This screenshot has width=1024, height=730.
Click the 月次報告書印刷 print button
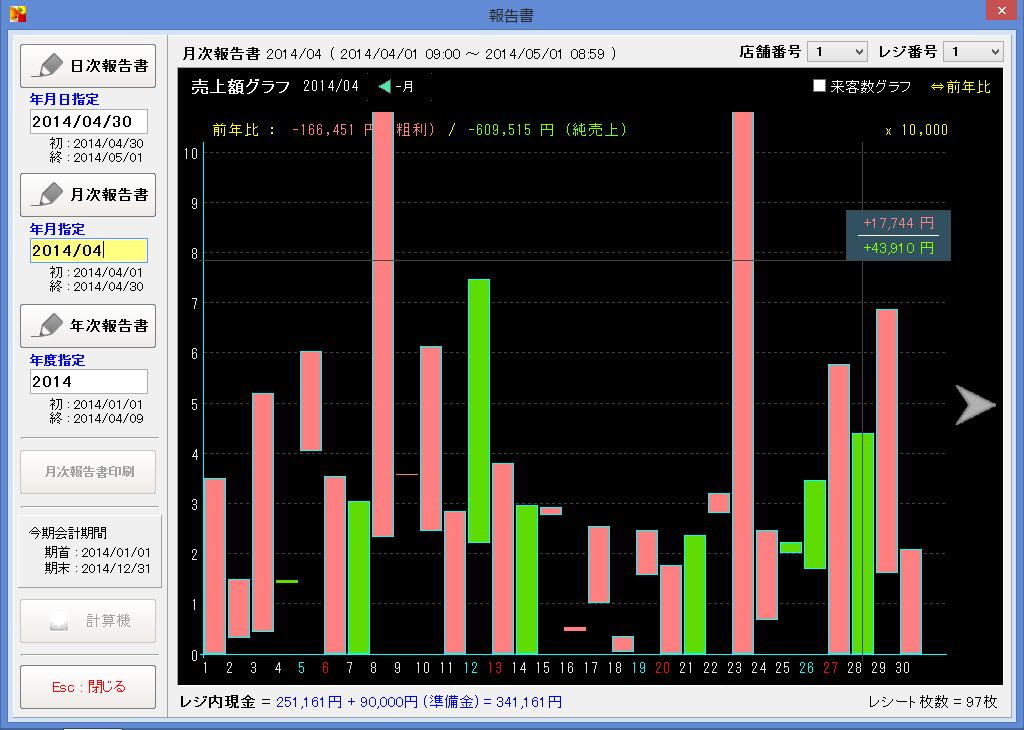coord(88,471)
